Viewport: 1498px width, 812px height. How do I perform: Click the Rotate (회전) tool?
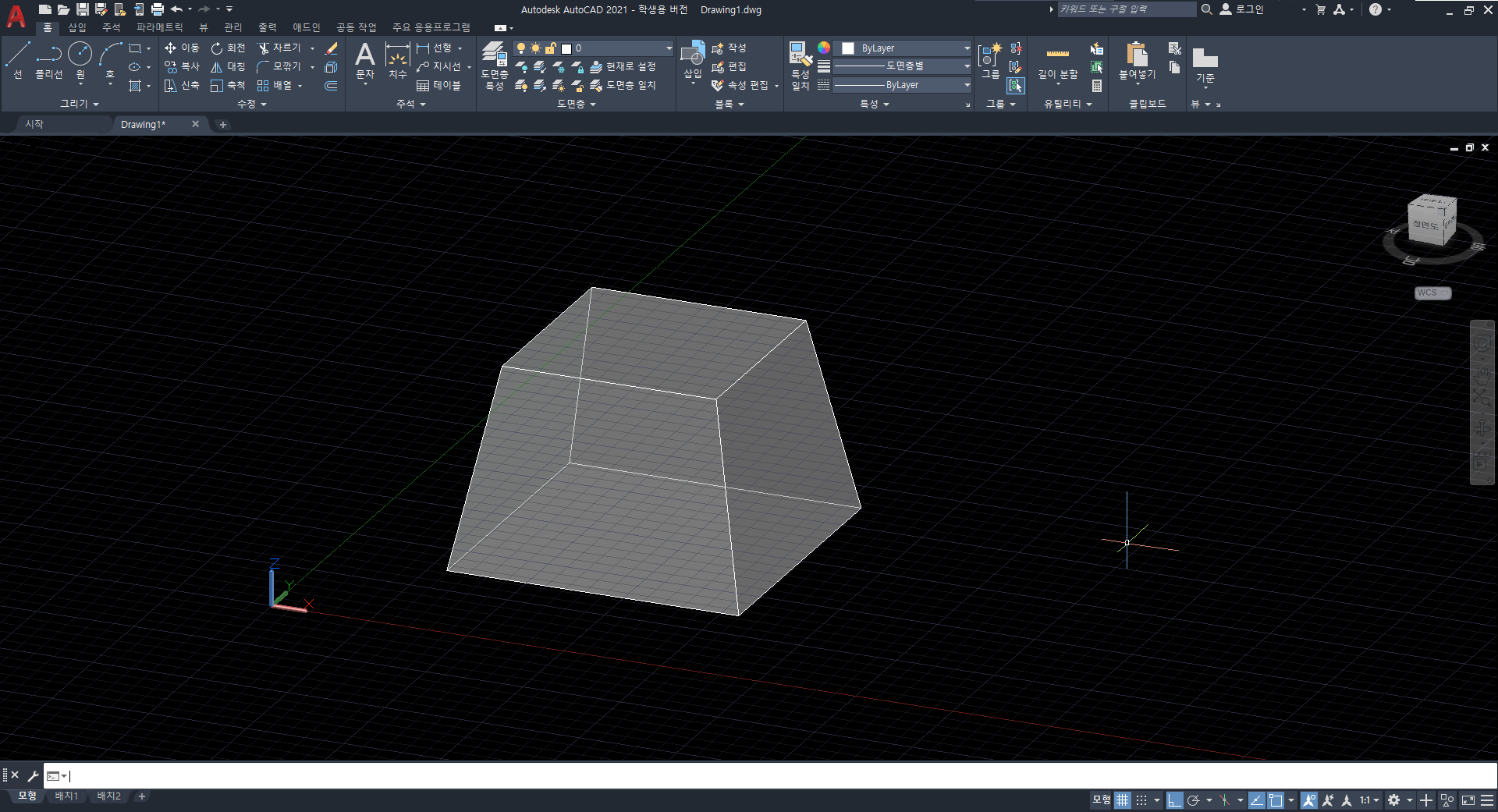coord(228,48)
